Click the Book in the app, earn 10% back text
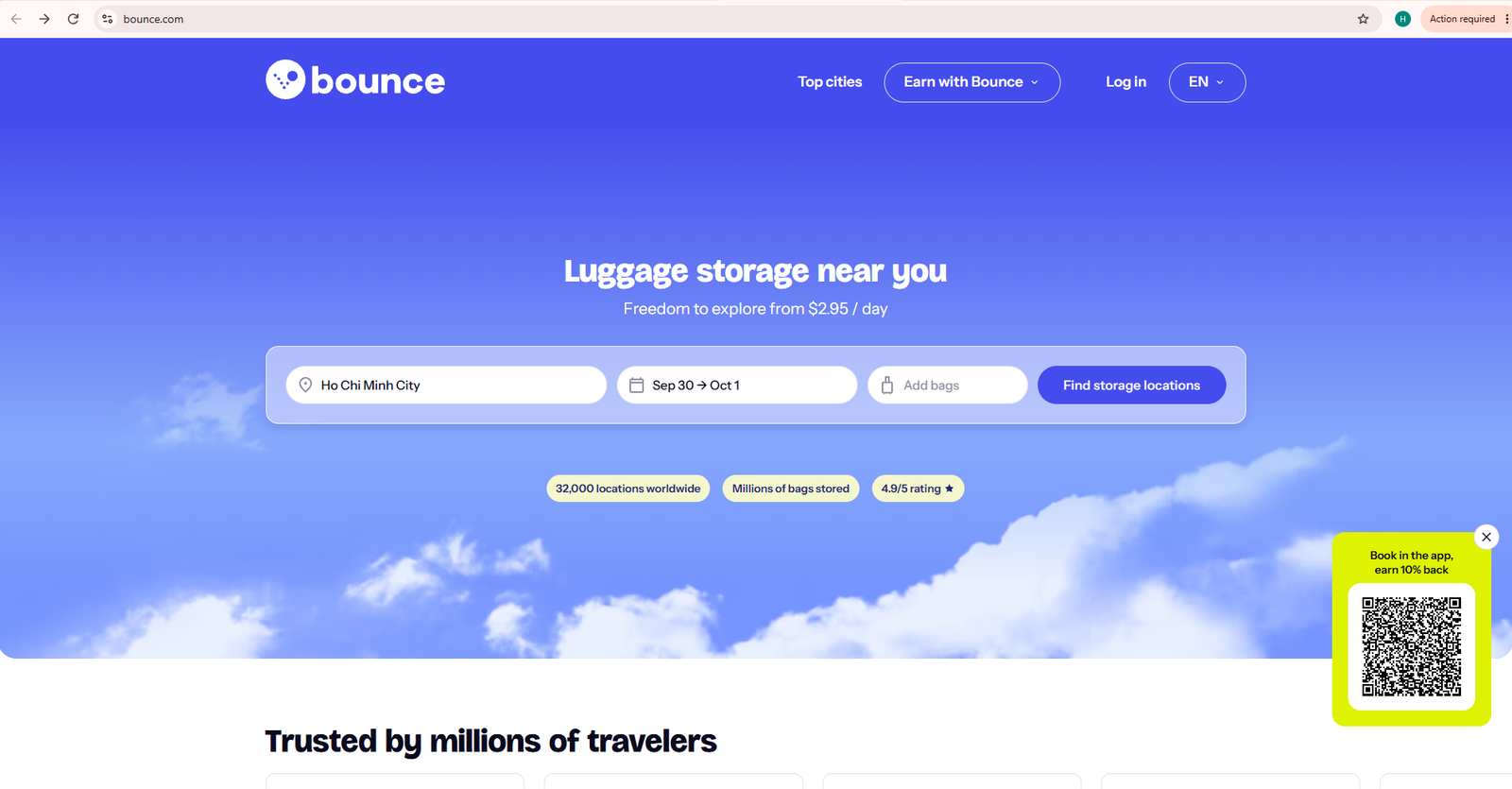Viewport: 1512px width, 789px height. click(1412, 563)
